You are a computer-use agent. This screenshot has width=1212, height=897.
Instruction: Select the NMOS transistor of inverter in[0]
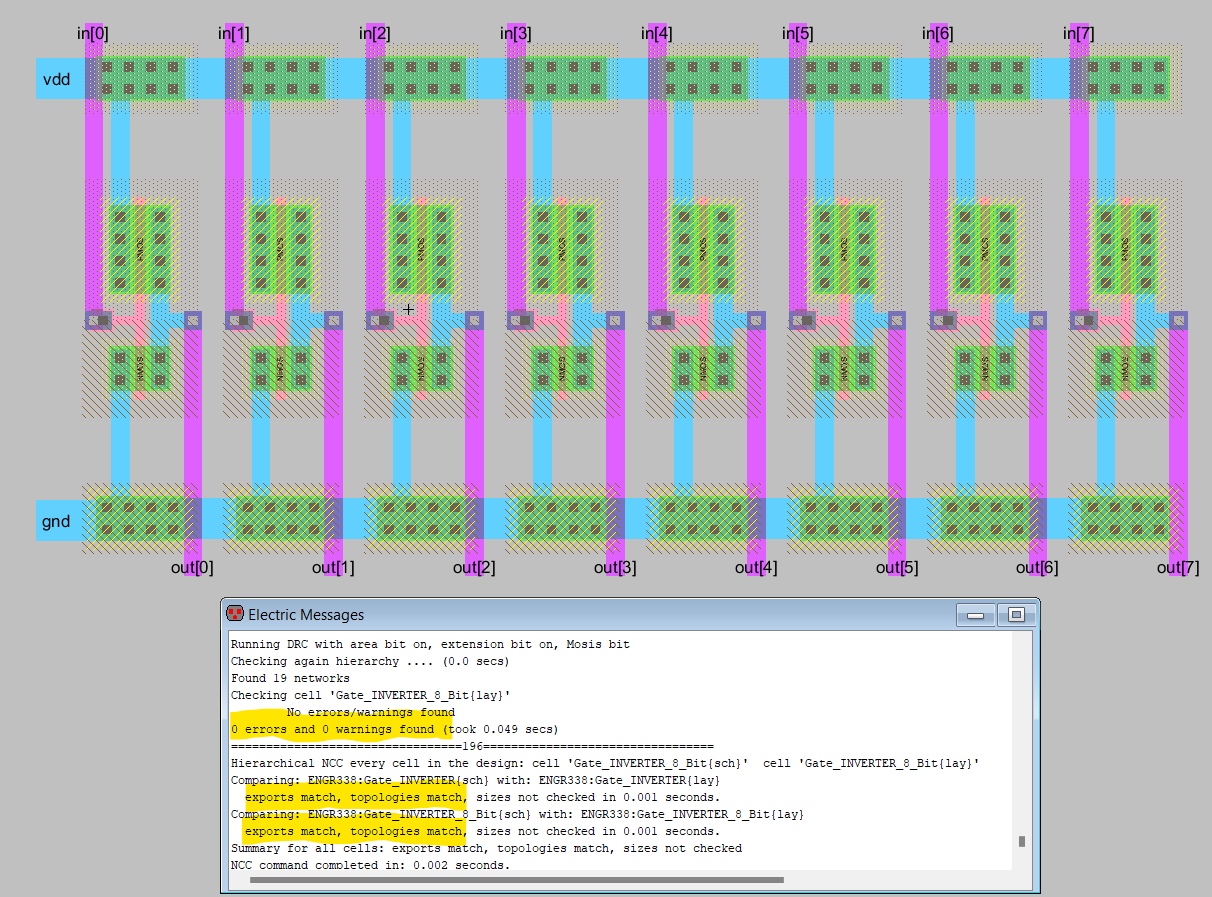coord(140,368)
